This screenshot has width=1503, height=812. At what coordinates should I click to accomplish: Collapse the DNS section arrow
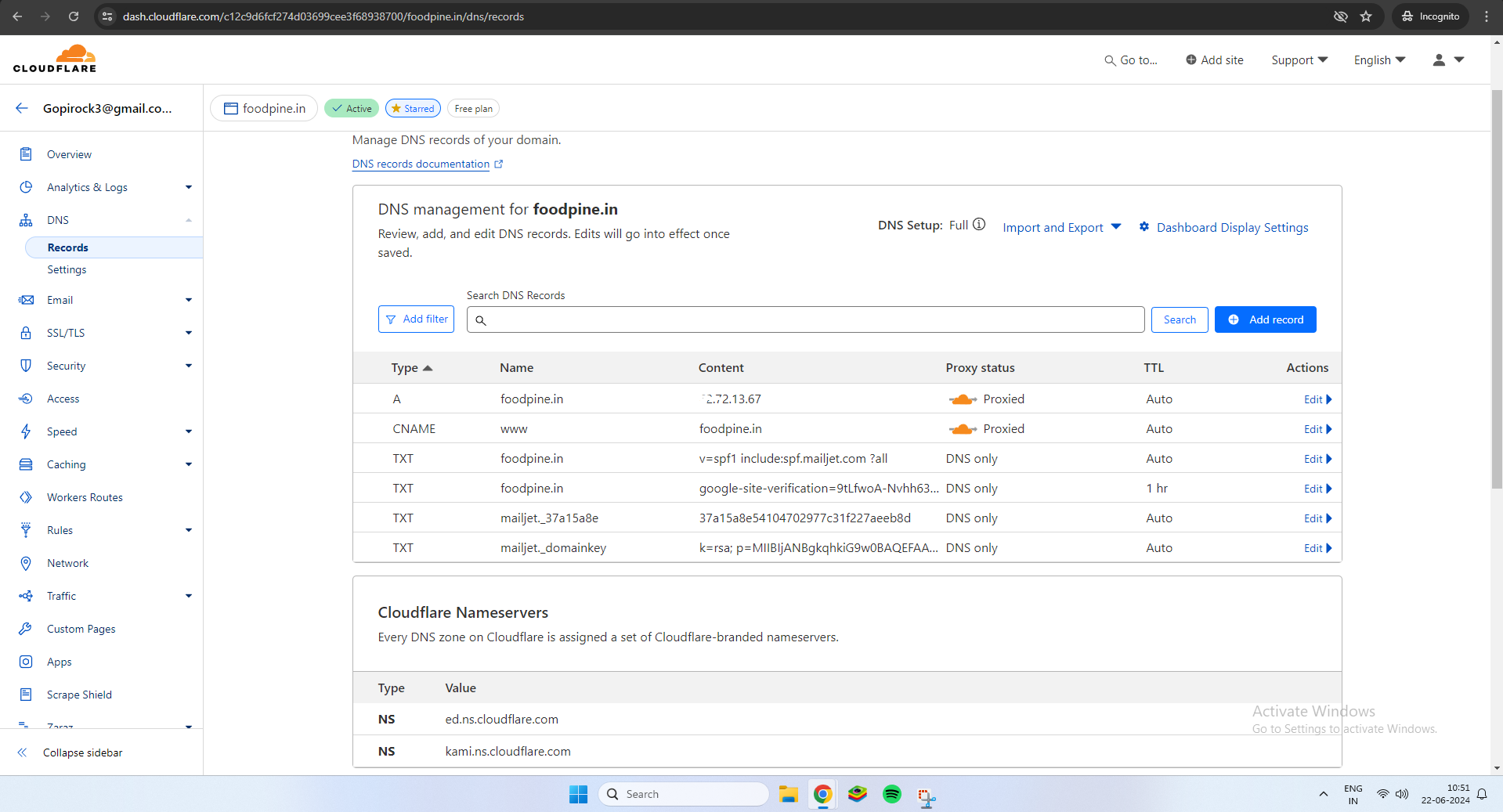(189, 220)
